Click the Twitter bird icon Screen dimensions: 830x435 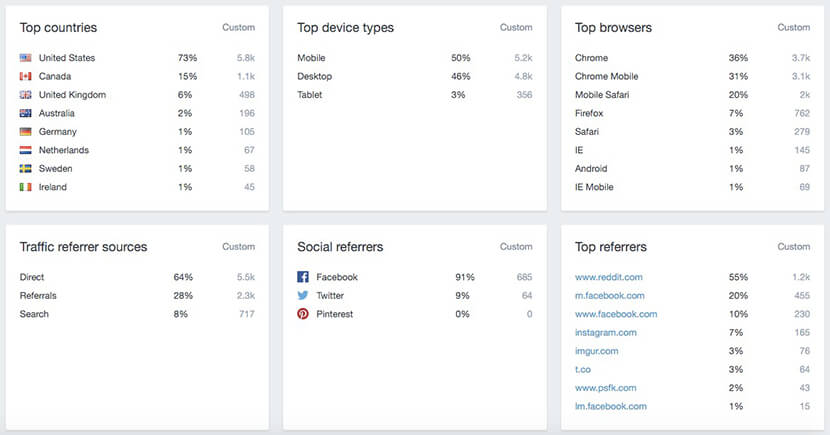303,296
